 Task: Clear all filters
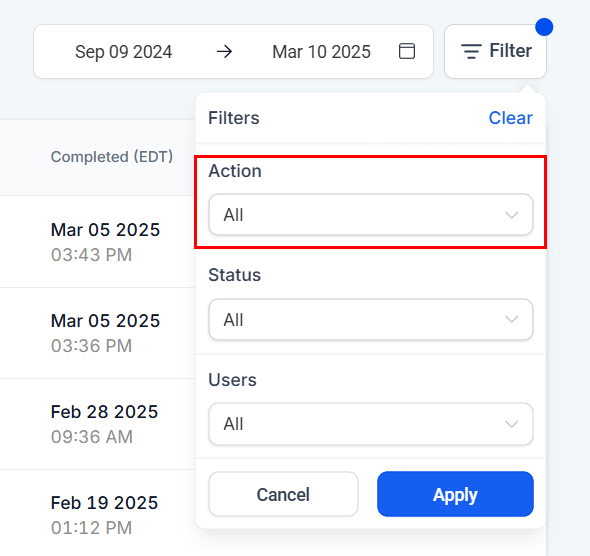(x=511, y=118)
